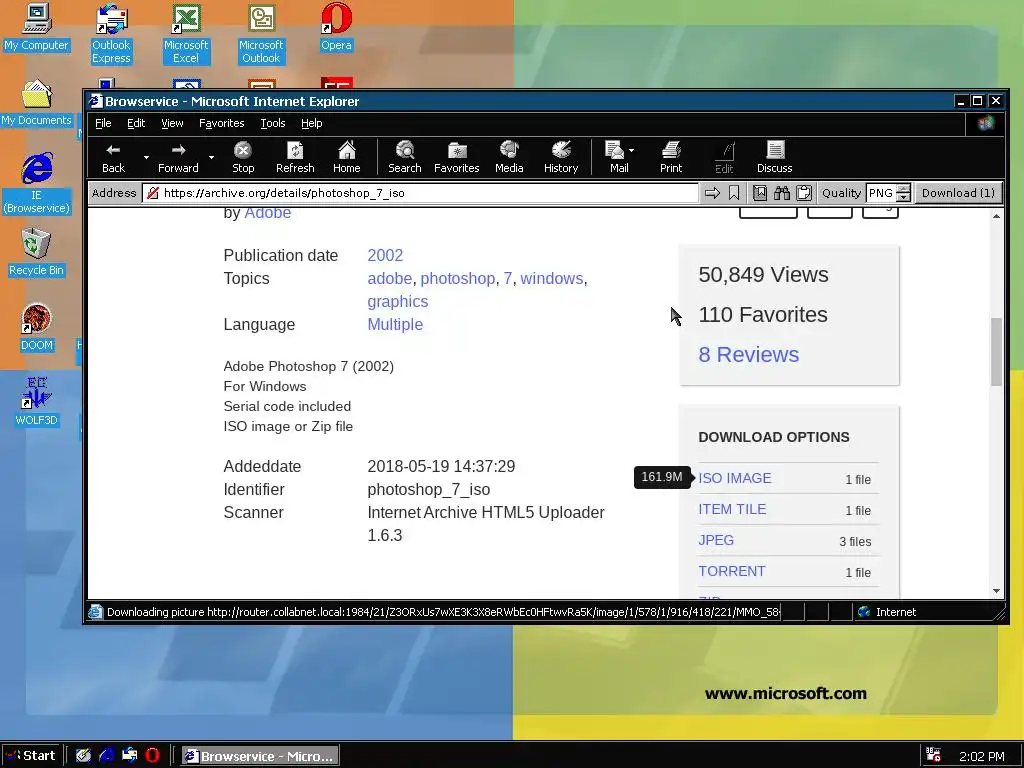Click Opera icon in quick launch
Image resolution: width=1024 pixels, height=768 pixels.
click(x=152, y=755)
